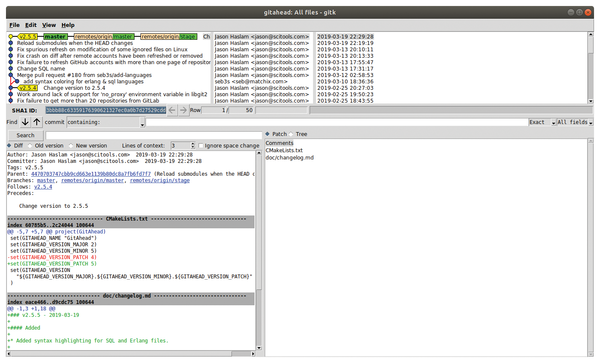
Task: Click the yellow v2.5.4 tag label
Action: coord(28,88)
